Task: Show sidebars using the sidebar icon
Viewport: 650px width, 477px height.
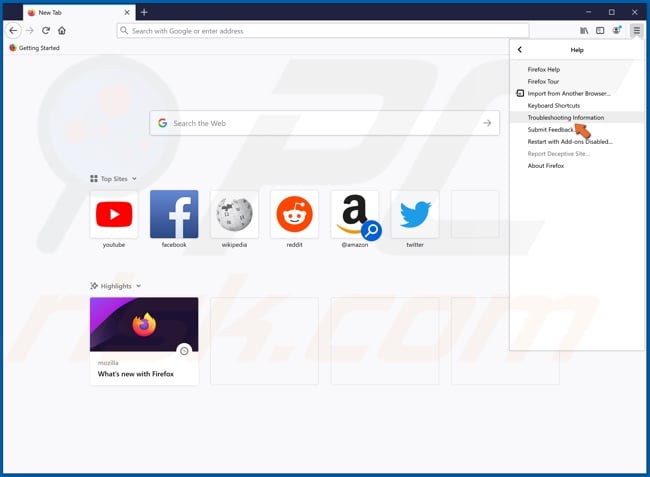Action: (x=600, y=31)
